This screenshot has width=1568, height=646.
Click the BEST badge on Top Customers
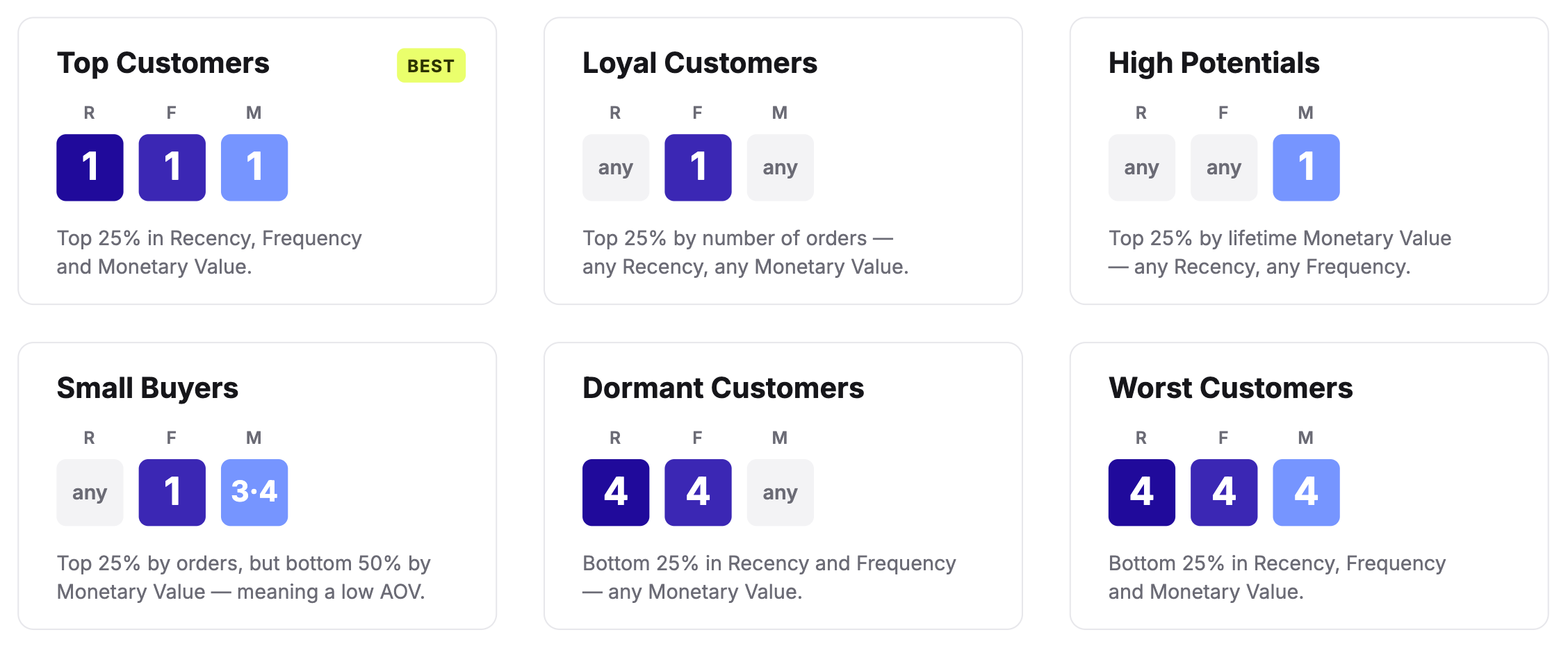point(431,66)
